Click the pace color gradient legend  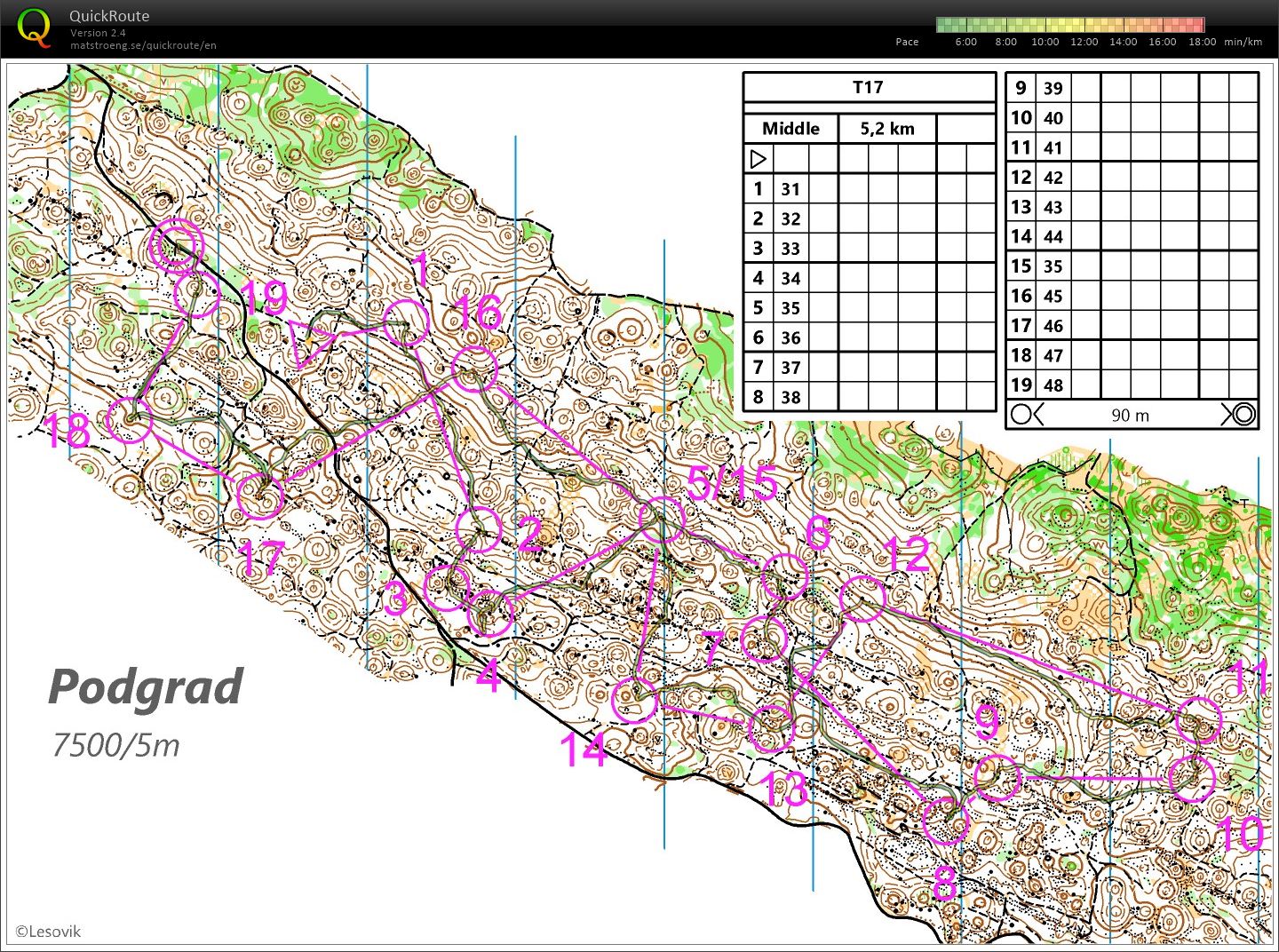[x=1069, y=25]
